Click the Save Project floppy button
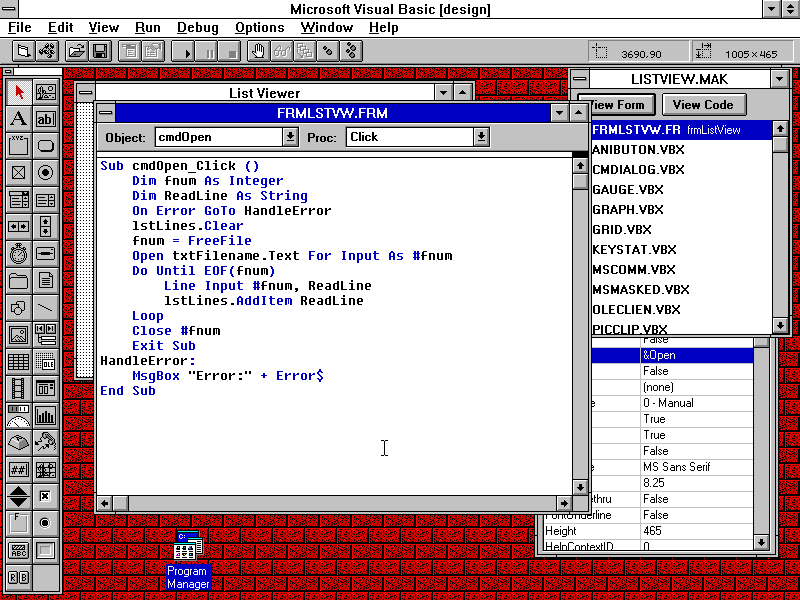The image size is (800, 600). tap(101, 52)
